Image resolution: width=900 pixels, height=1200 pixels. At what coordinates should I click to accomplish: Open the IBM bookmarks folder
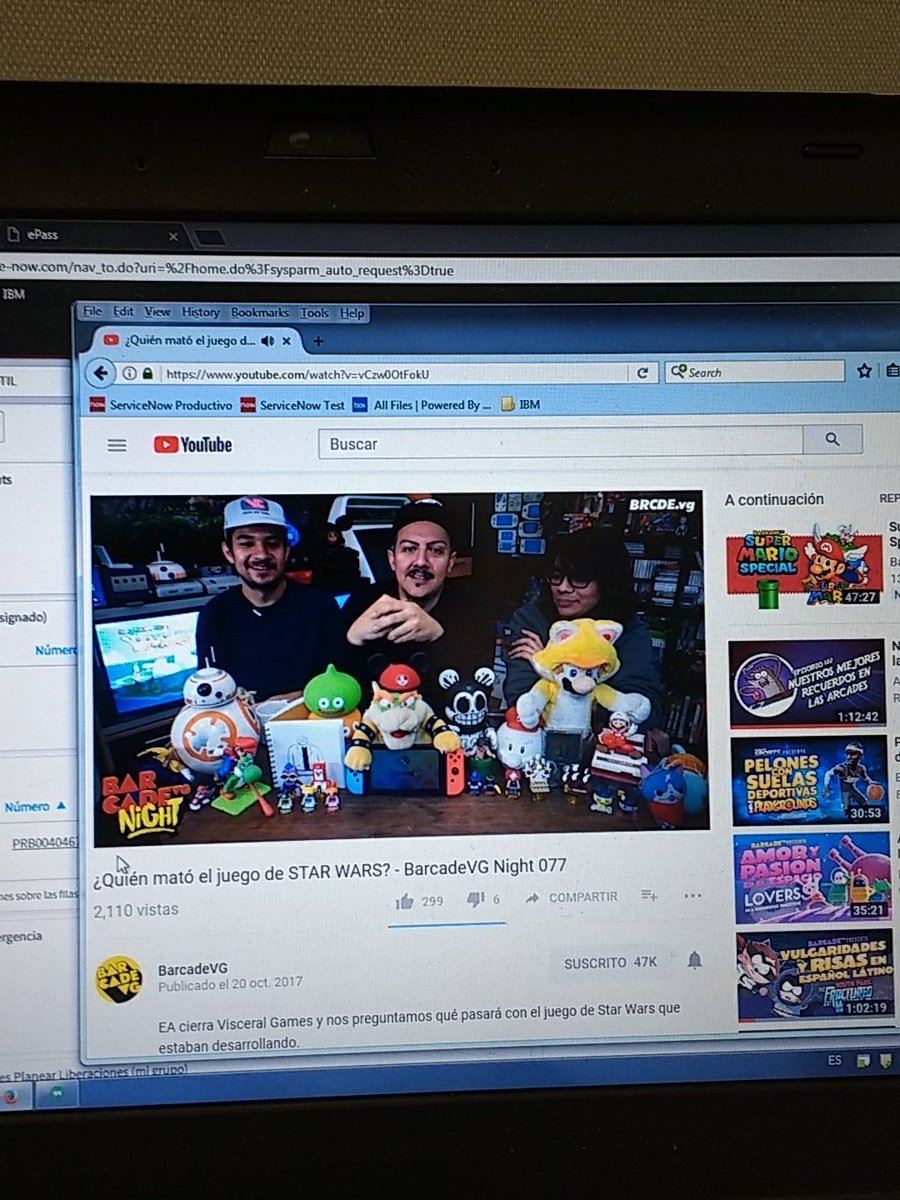pos(520,405)
